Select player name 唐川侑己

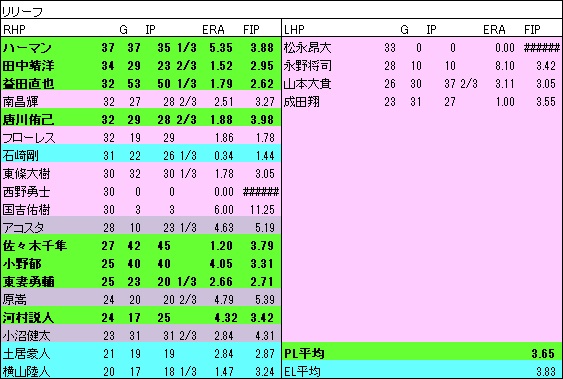point(28,120)
